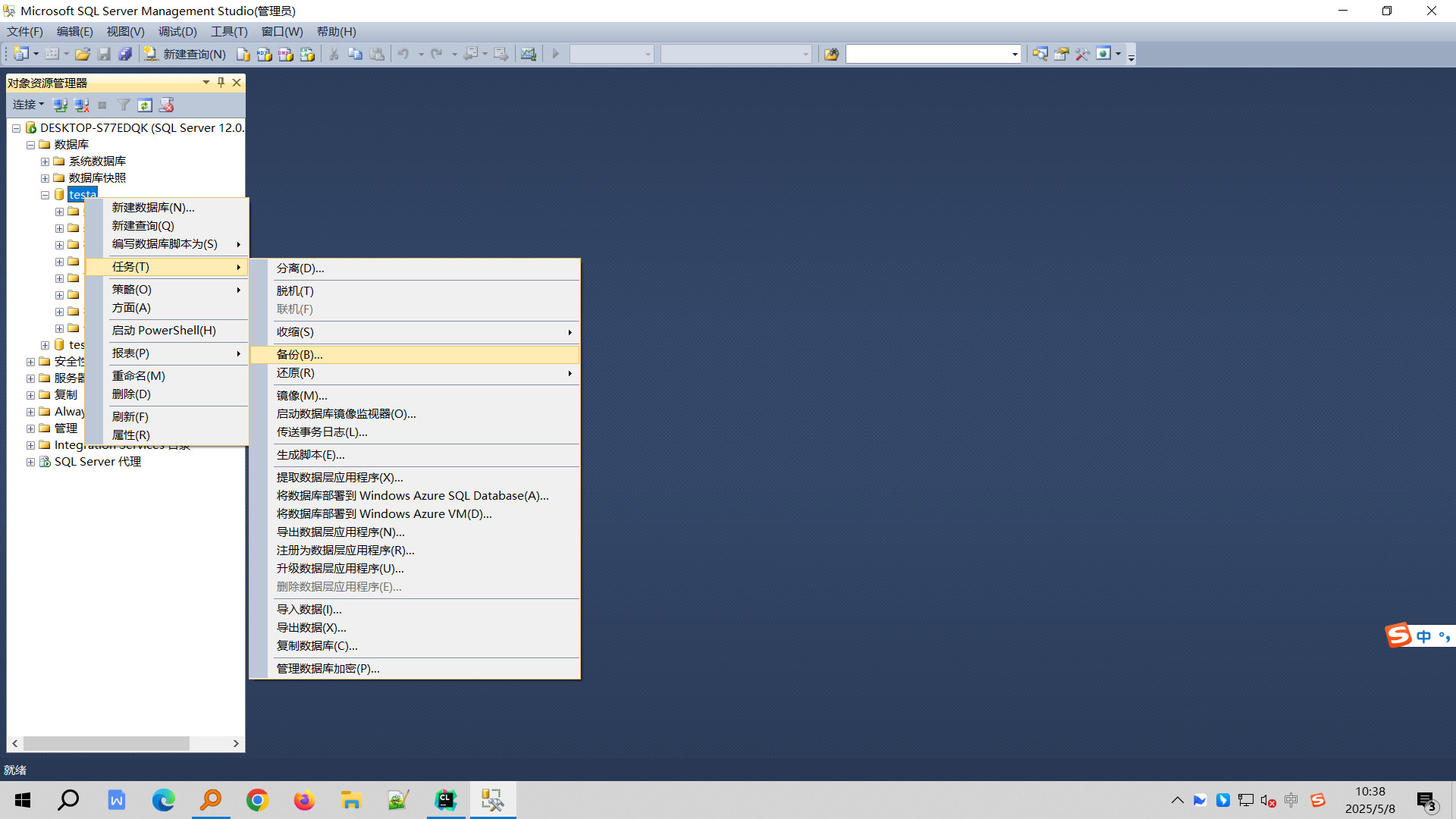Select 备份(B)... from the tasks submenu
Viewport: 1456px width, 819px height.
tap(300, 354)
